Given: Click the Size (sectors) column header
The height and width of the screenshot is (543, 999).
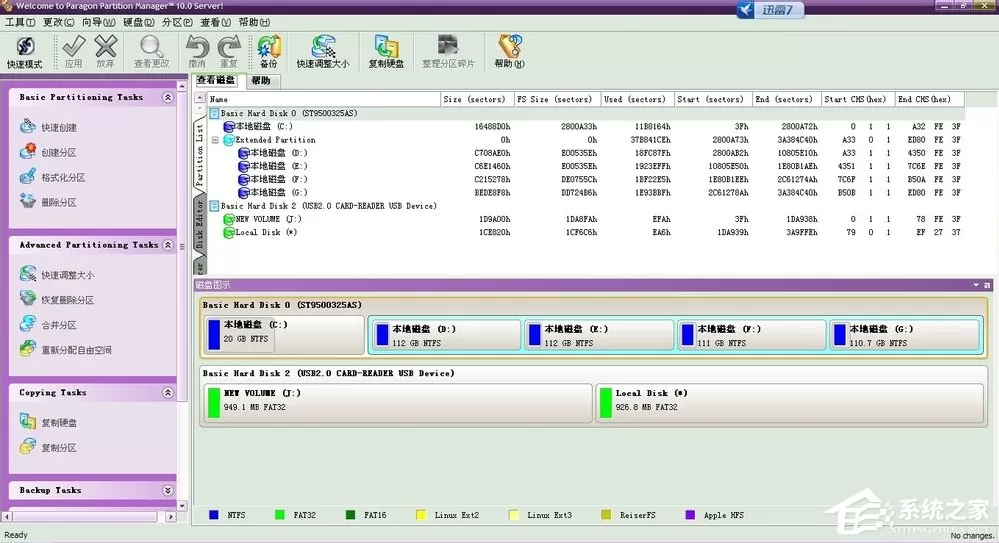Looking at the screenshot, I should (475, 99).
